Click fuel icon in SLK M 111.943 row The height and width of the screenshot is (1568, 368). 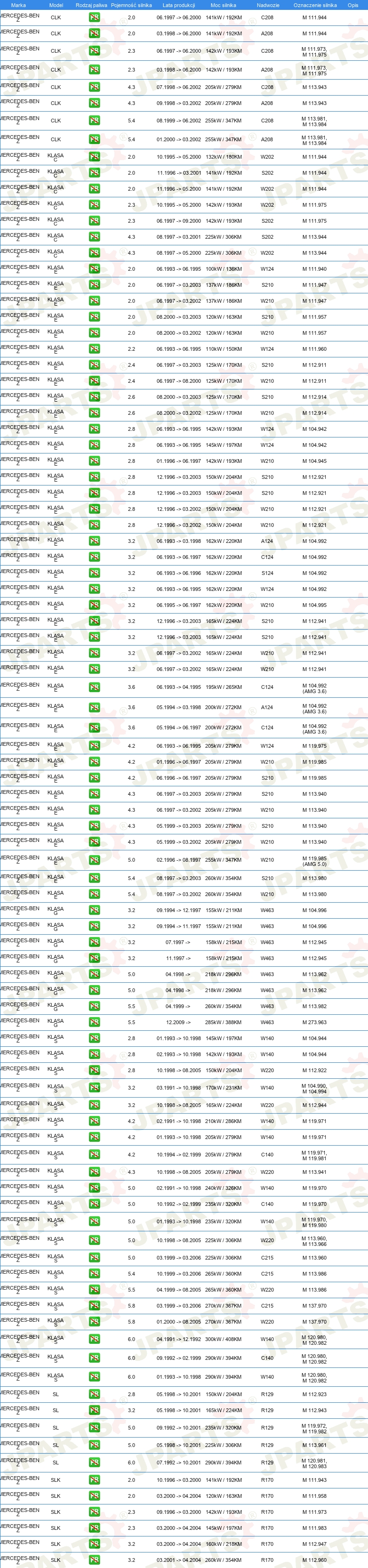(x=94, y=1480)
